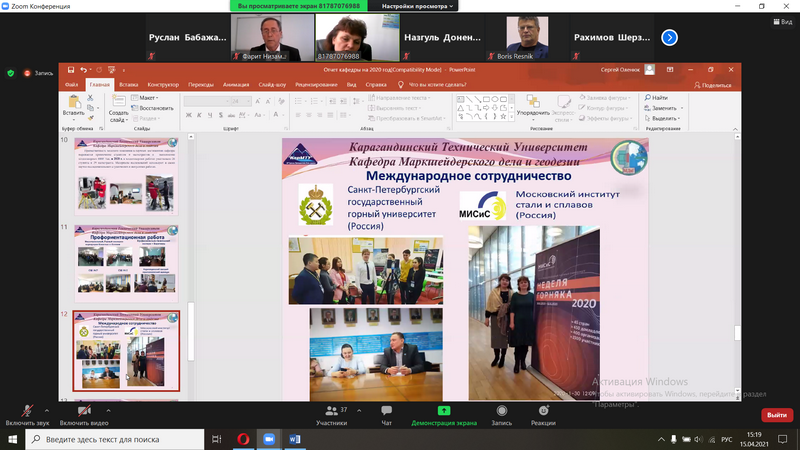Screen dimensions: 800x450
Task: Switch to Слайд-шоу tab
Action: (x=272, y=85)
